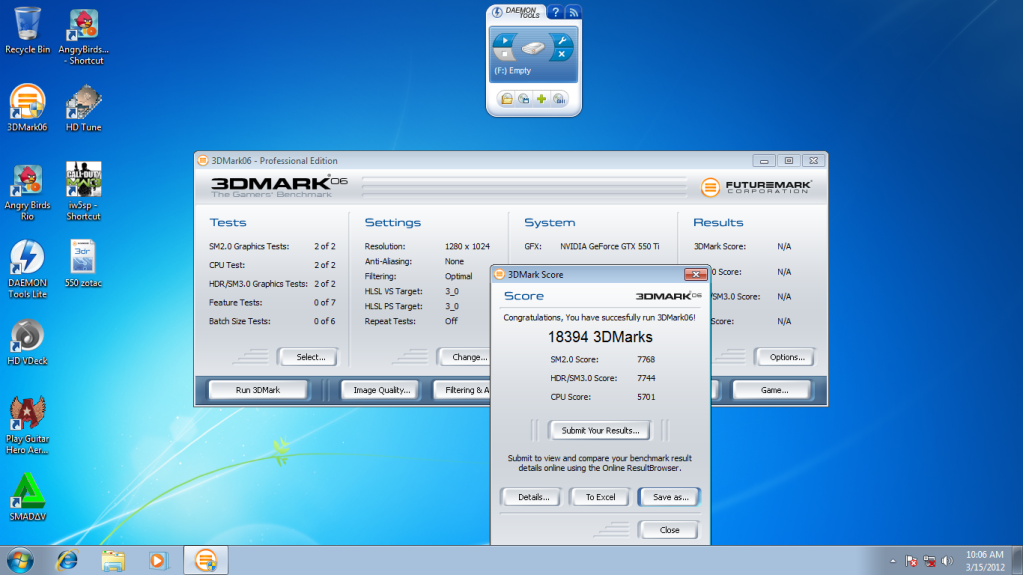Show hidden tray icons arrow
The image size is (1023, 575).
point(893,561)
